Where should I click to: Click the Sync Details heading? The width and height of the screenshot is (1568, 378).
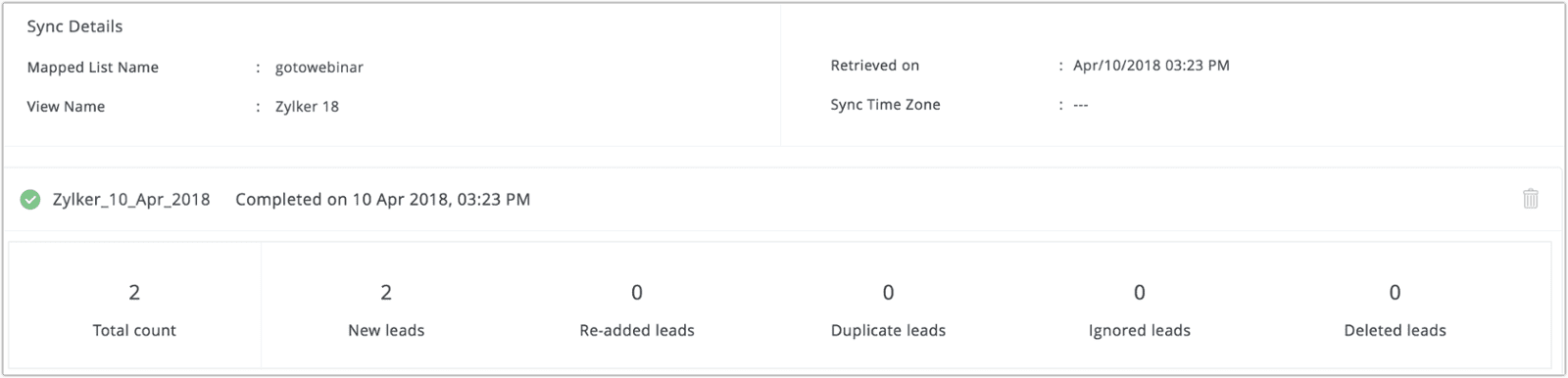(74, 26)
